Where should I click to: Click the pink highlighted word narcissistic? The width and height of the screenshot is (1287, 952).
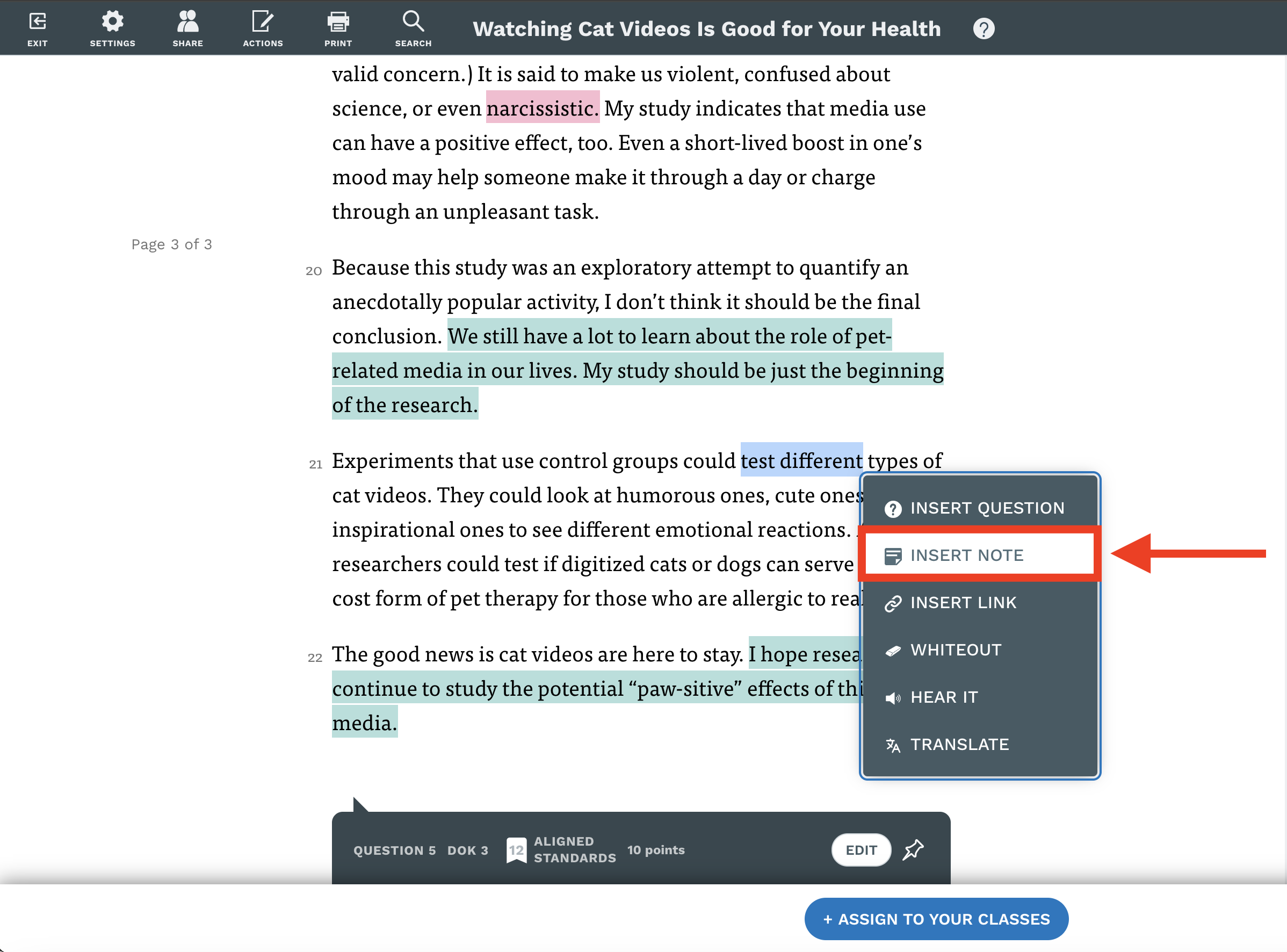click(542, 108)
